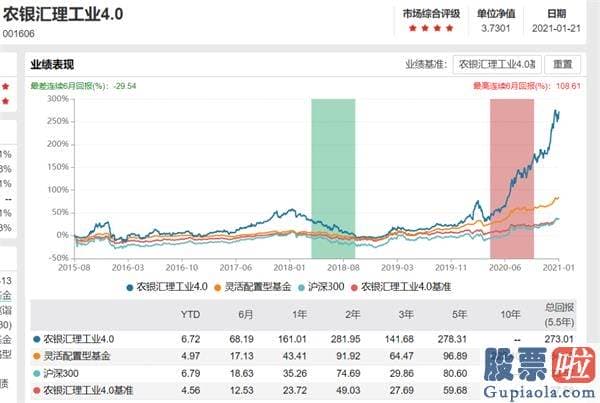Select the 10年 column header
Screen dimensions: 600x403
[x=510, y=315]
